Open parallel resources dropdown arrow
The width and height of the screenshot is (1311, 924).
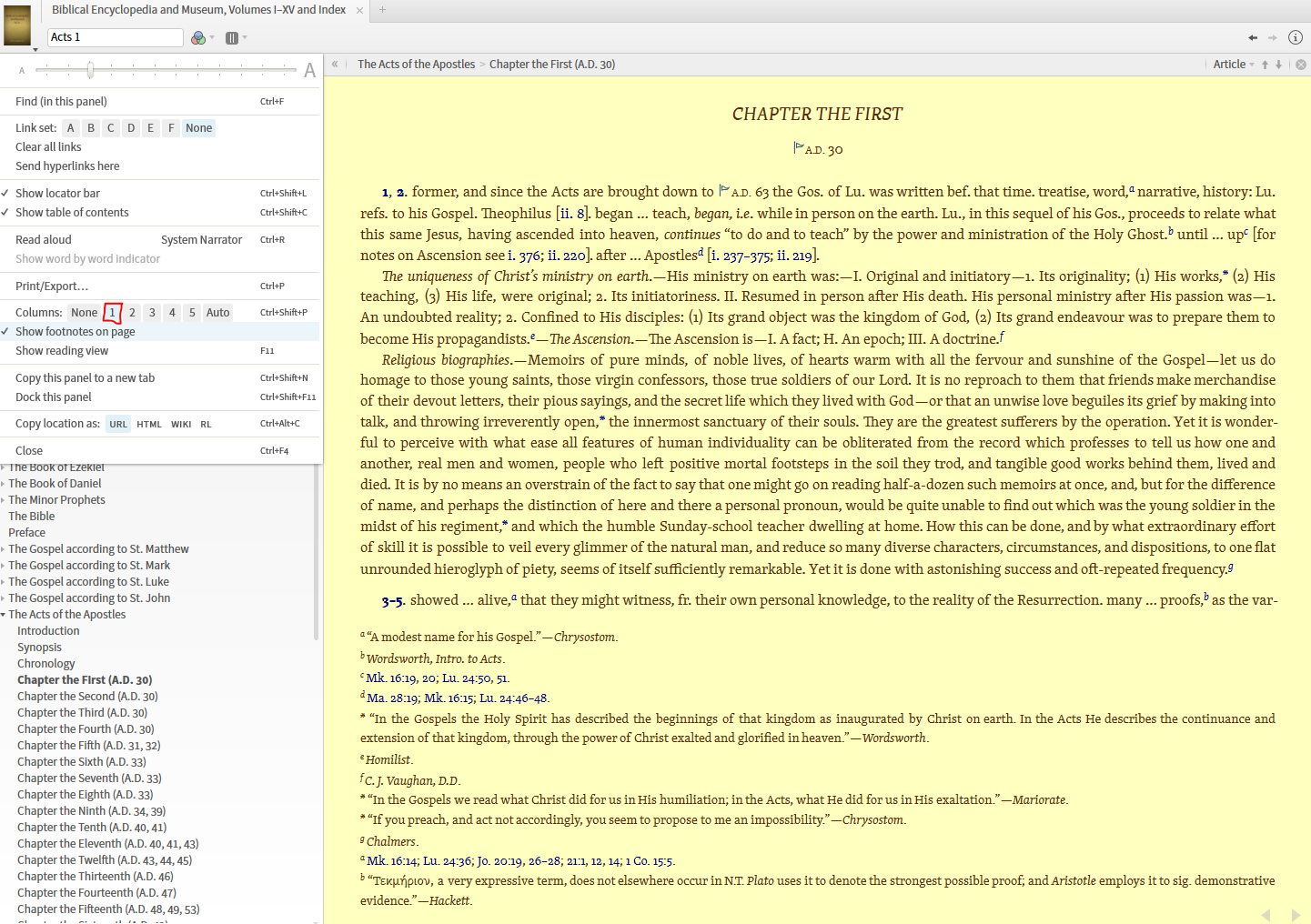tap(245, 38)
